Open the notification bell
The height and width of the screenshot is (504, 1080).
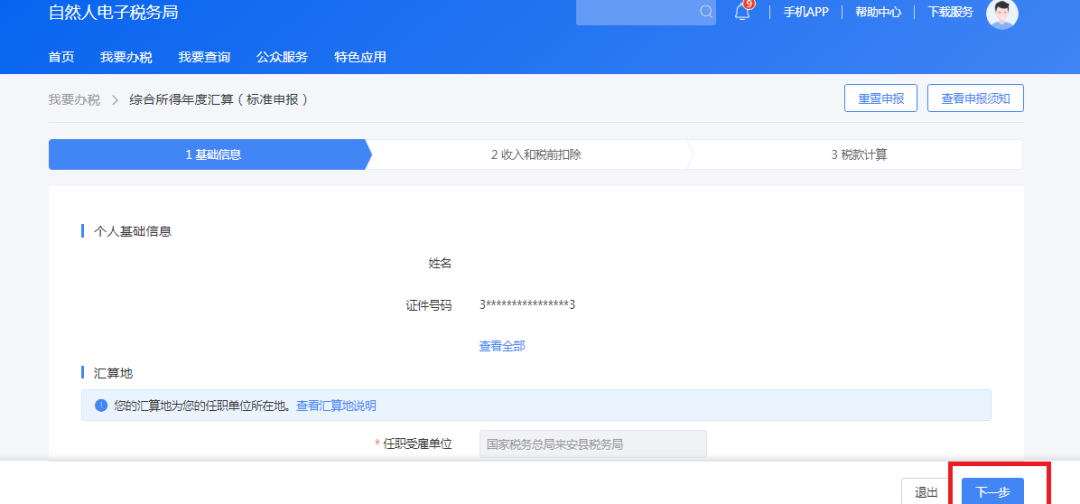742,12
